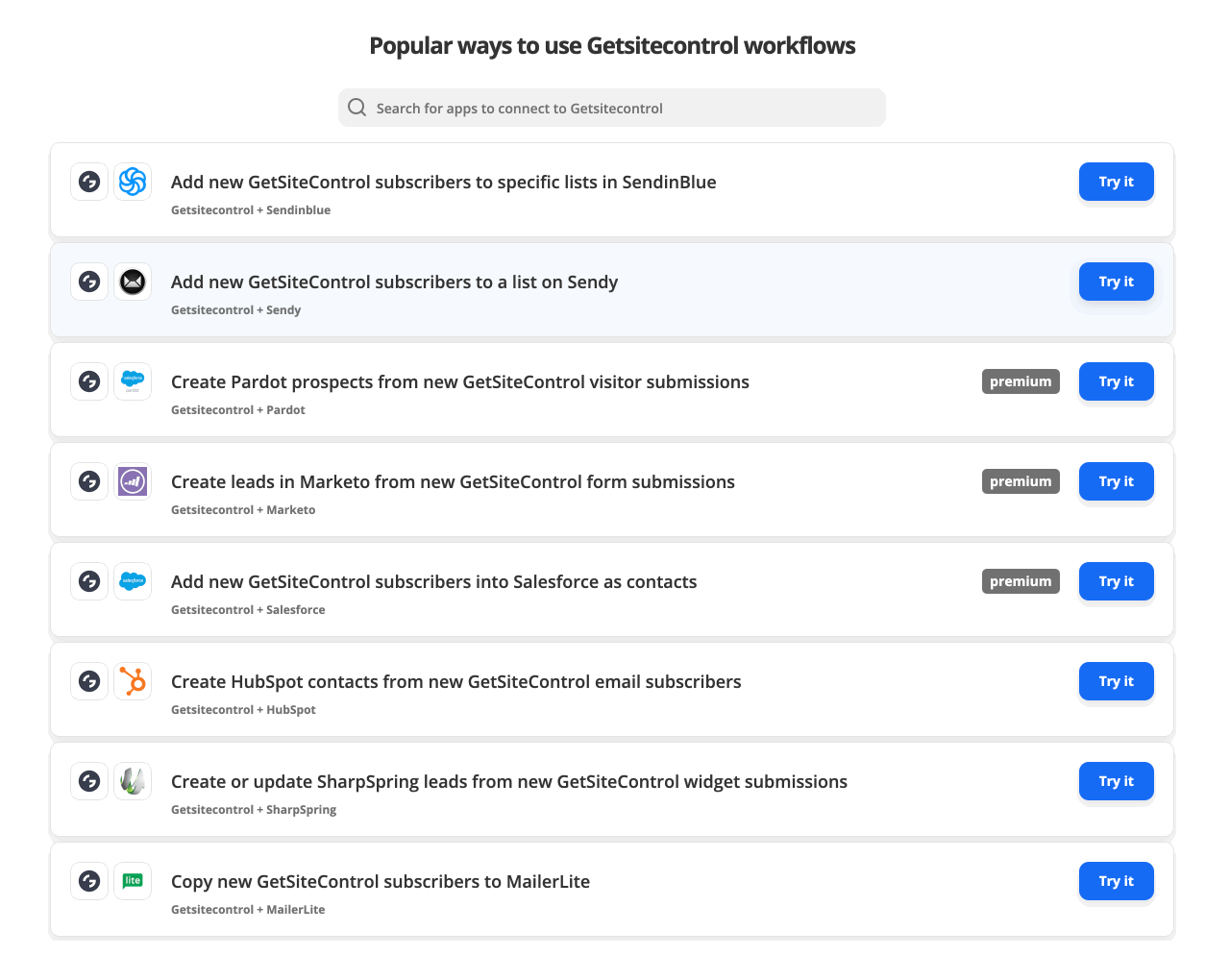1230x980 pixels.
Task: Click the SharpSpring leaf icon
Action: coord(133,781)
